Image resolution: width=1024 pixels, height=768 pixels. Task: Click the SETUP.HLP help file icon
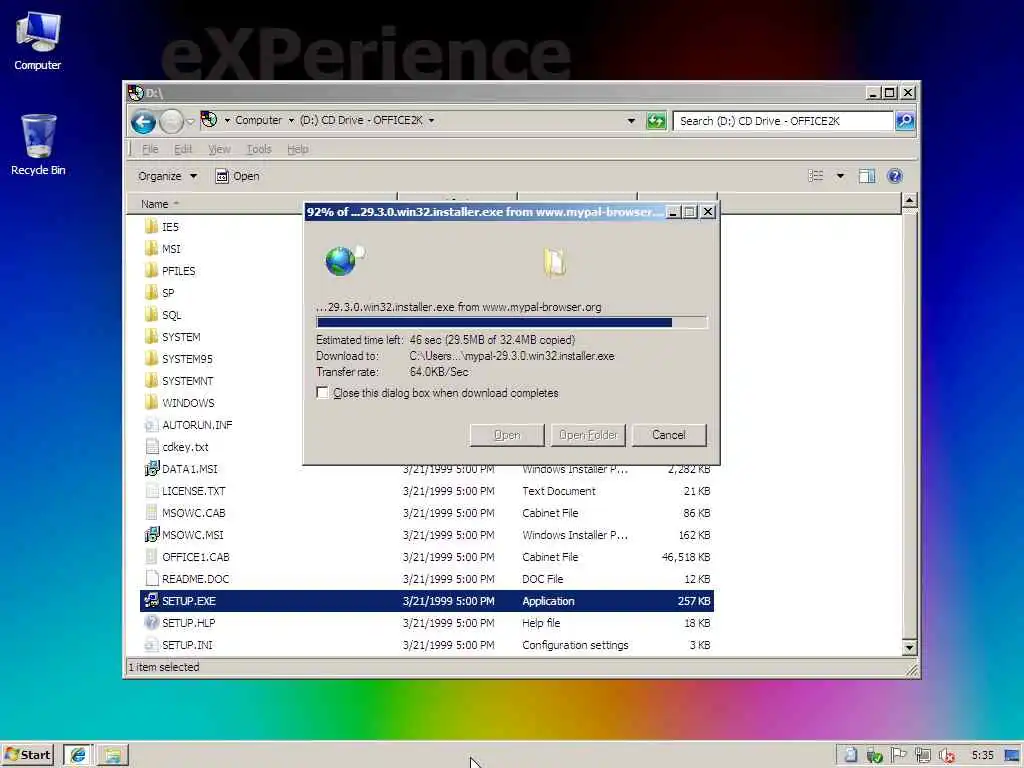[x=152, y=622]
